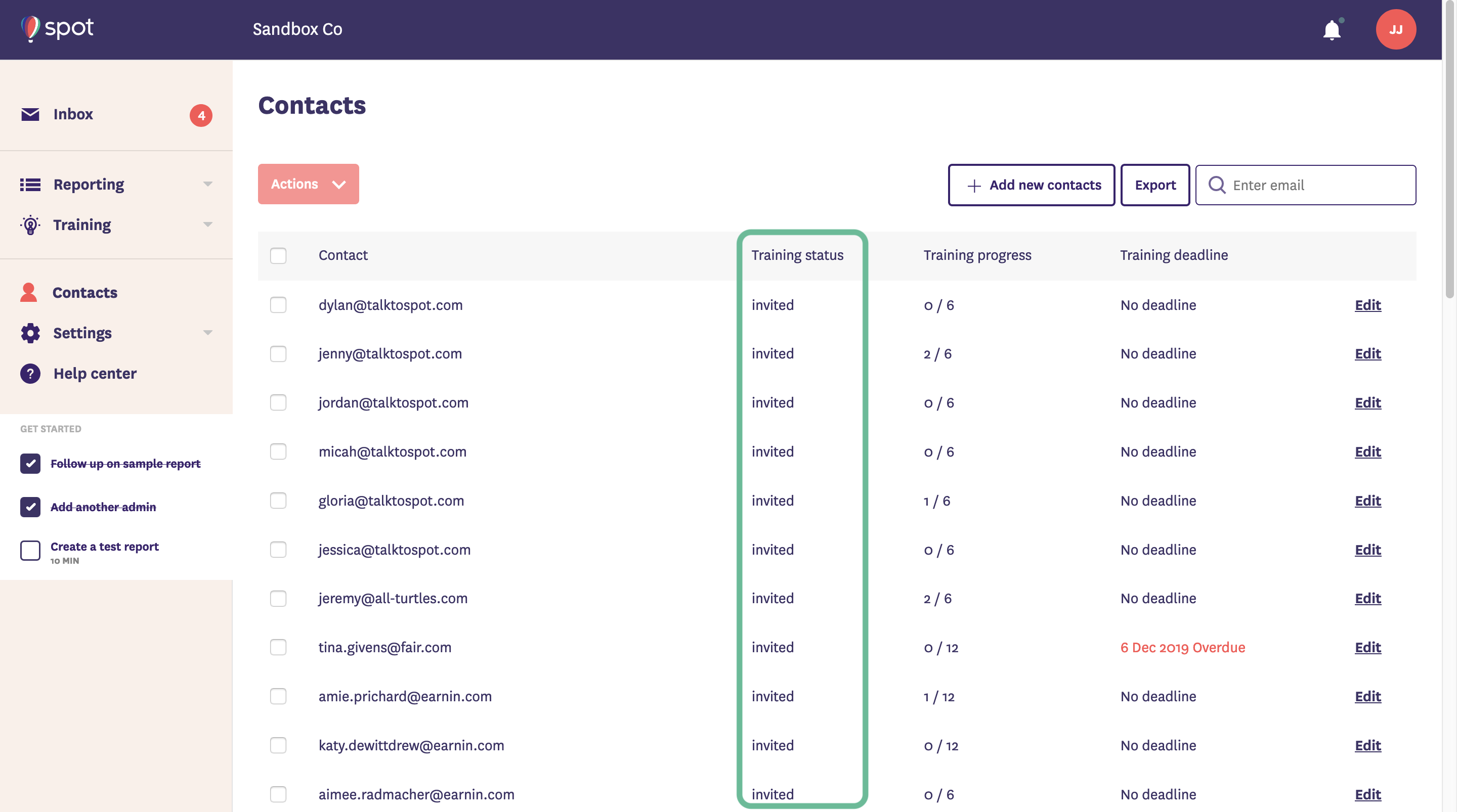The height and width of the screenshot is (812, 1457).
Task: Click the Help center question icon
Action: (30, 374)
